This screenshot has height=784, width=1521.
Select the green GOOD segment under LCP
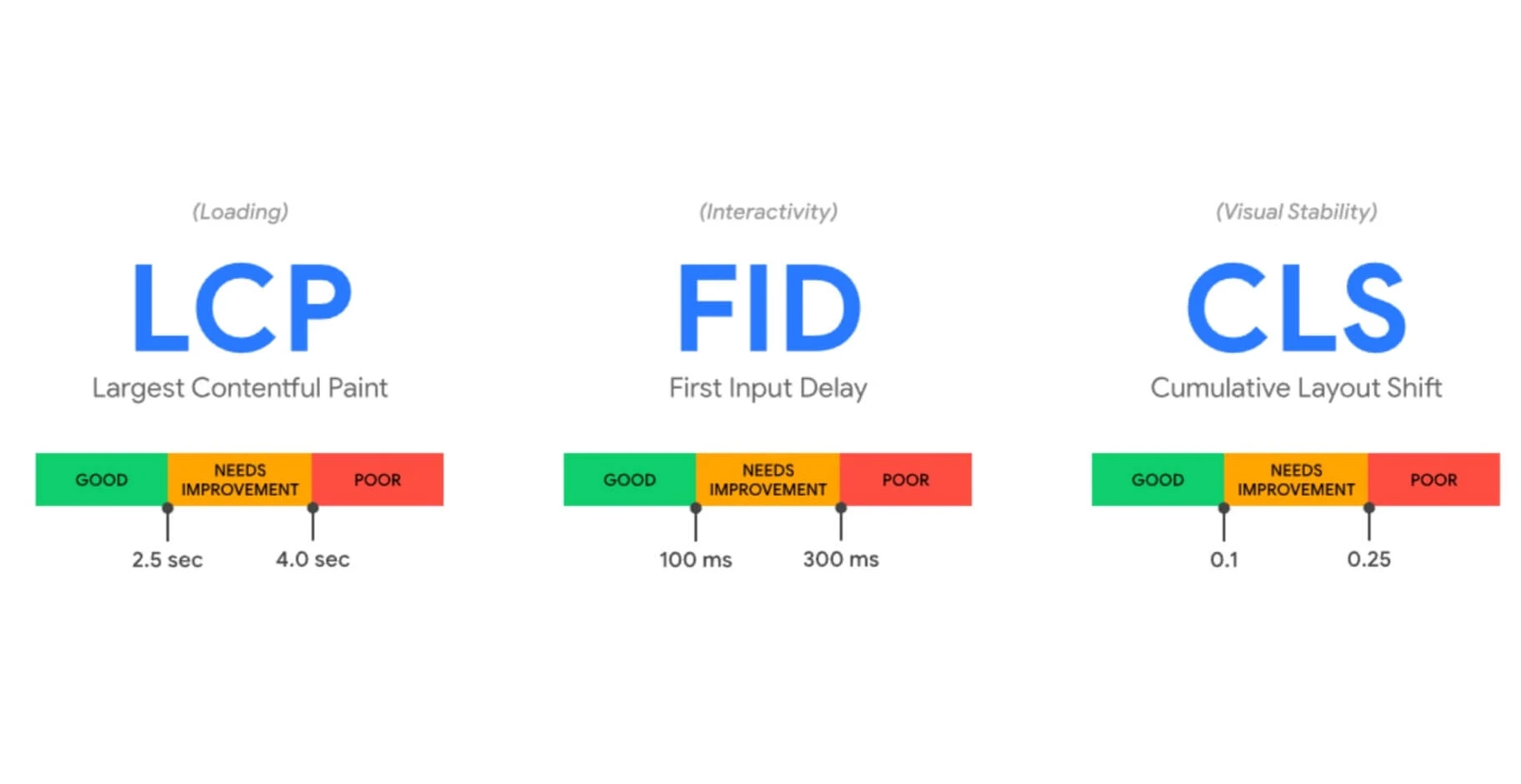[x=102, y=479]
